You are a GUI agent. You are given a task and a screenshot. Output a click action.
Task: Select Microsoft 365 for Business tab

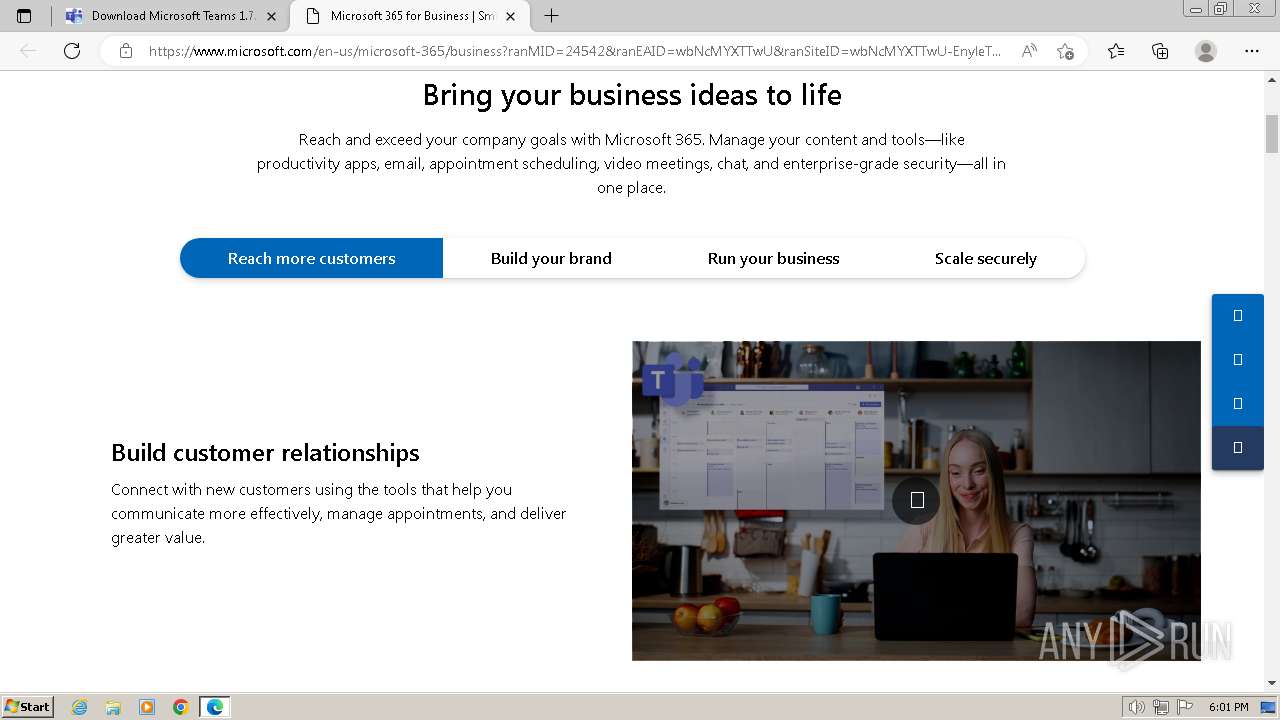[410, 16]
